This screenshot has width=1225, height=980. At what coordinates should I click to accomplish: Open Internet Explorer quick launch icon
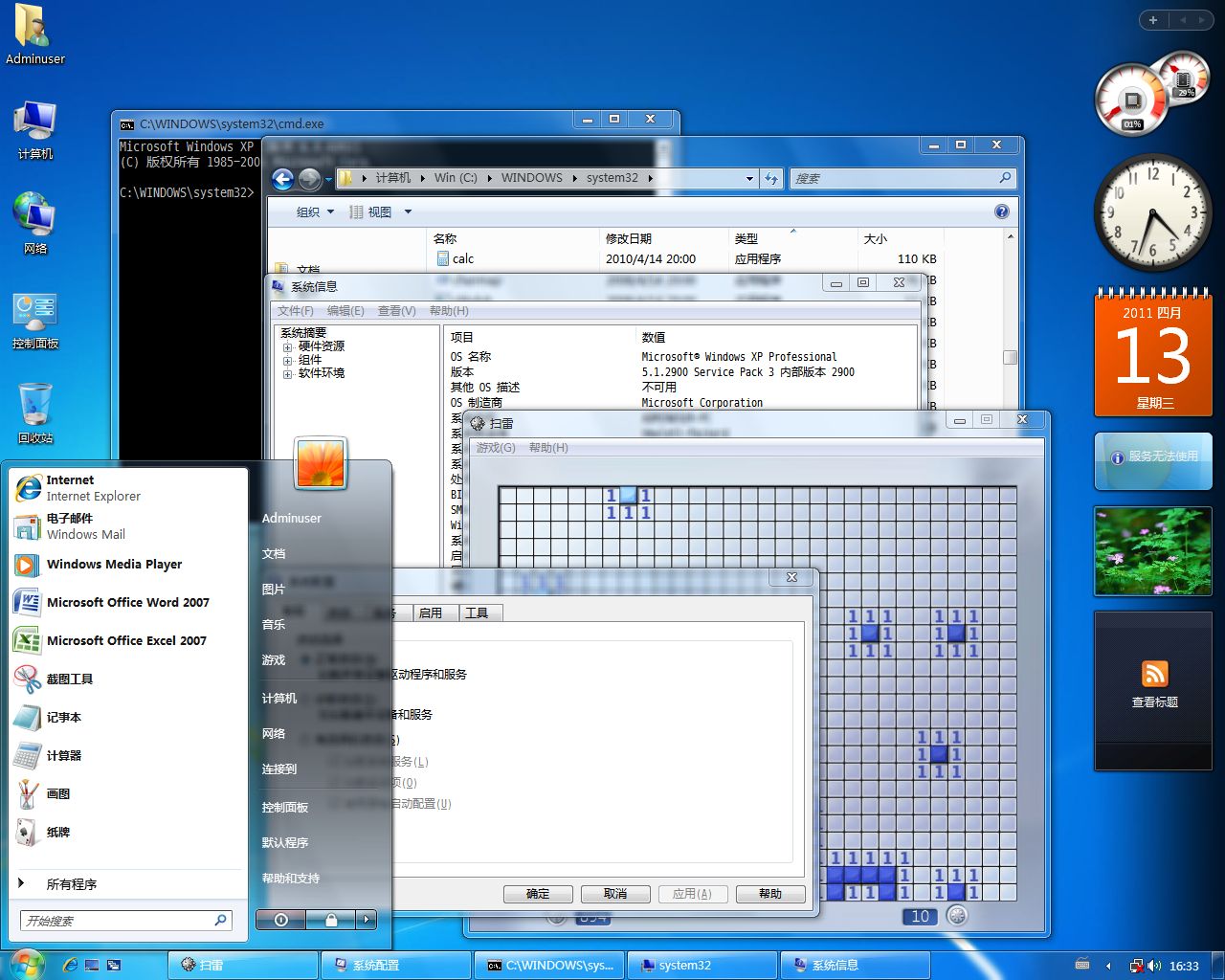click(70, 966)
